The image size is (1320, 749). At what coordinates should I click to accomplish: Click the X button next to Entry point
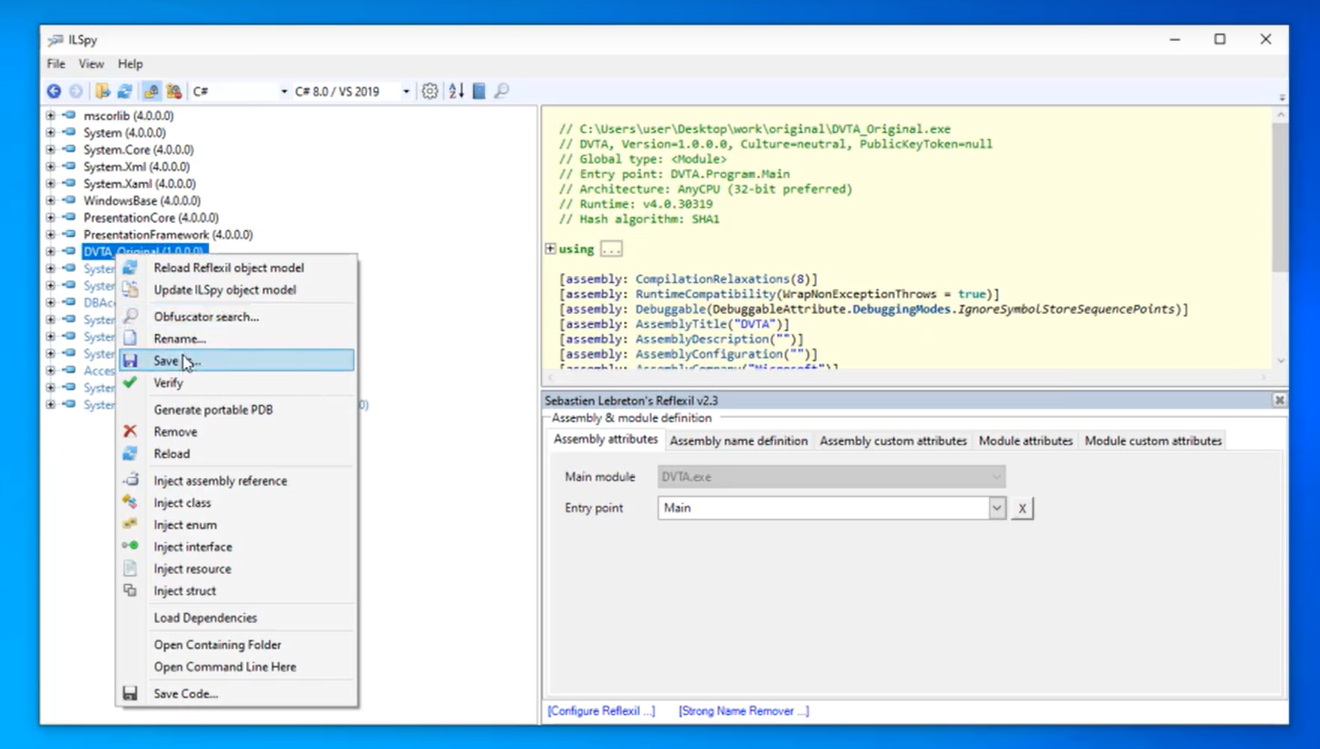[x=1022, y=509]
